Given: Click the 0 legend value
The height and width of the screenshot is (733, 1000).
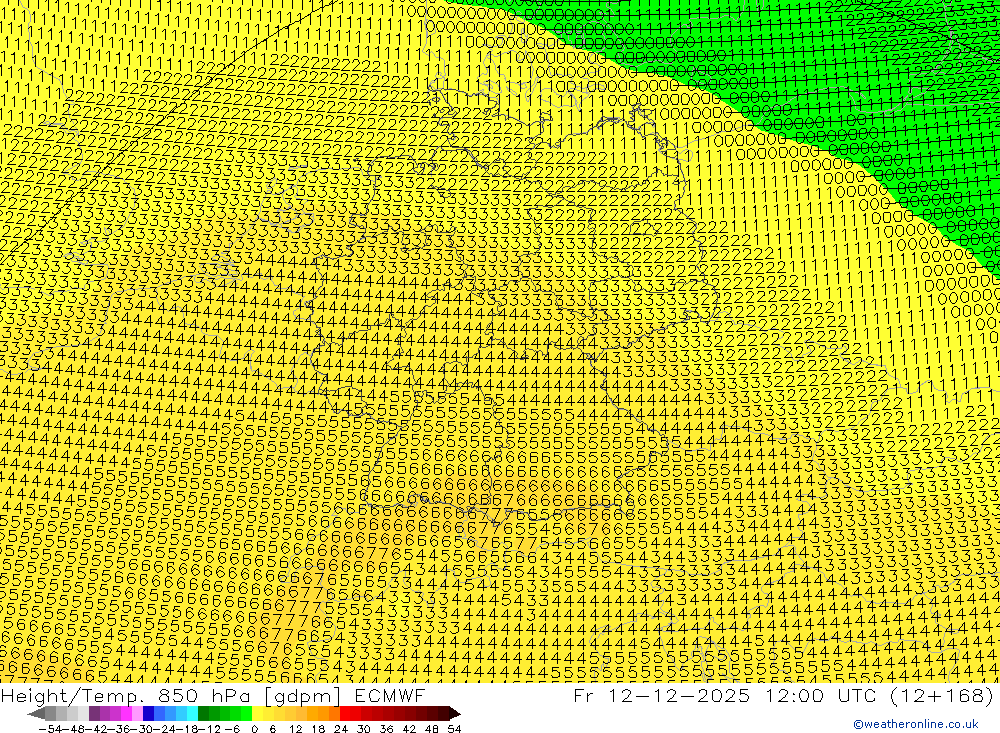Looking at the screenshot, I should (x=254, y=729).
